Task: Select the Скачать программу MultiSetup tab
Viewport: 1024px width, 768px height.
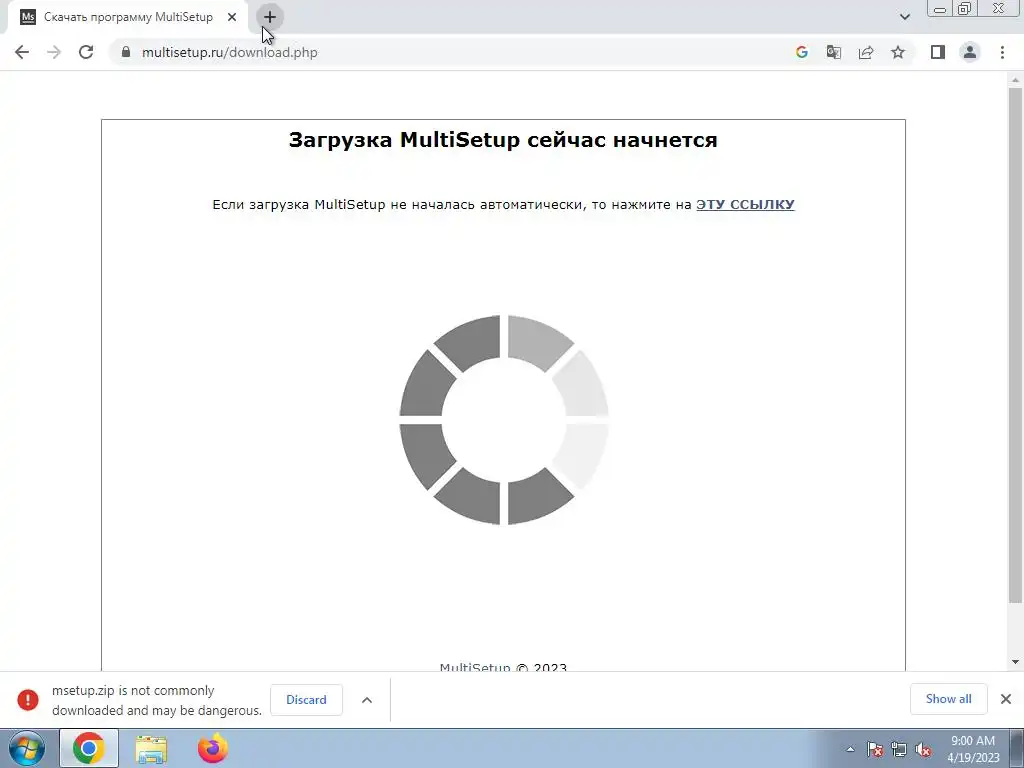Action: tap(128, 17)
